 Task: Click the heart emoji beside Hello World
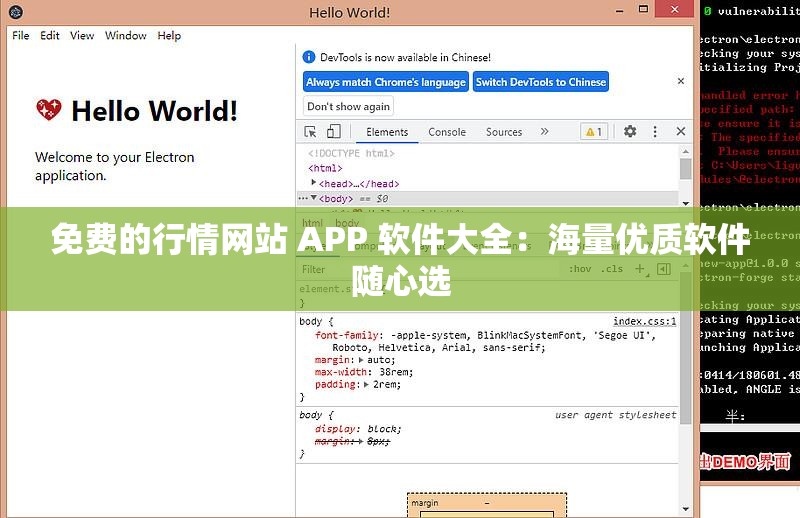pos(49,109)
